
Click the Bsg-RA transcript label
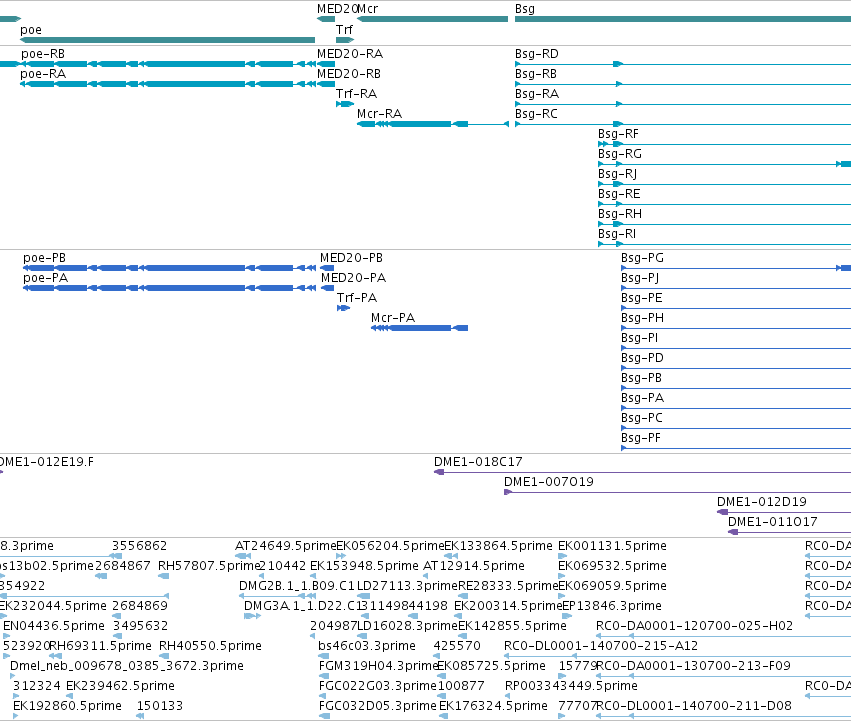click(x=537, y=94)
